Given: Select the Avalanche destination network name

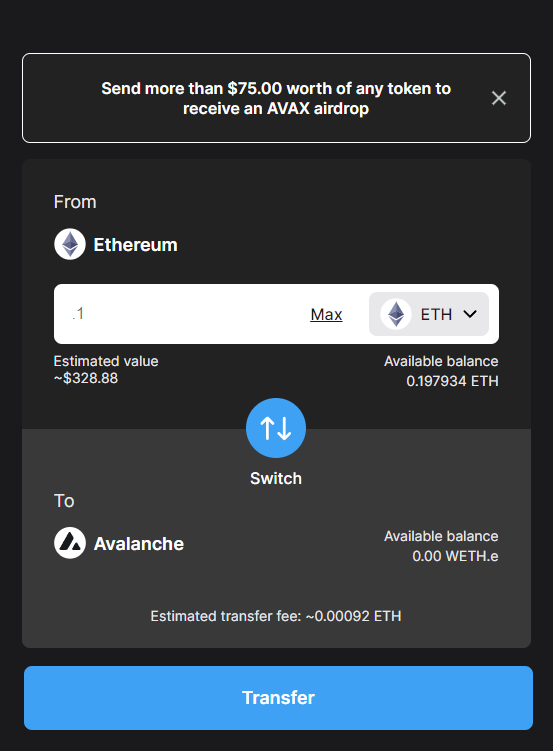Looking at the screenshot, I should [x=139, y=544].
